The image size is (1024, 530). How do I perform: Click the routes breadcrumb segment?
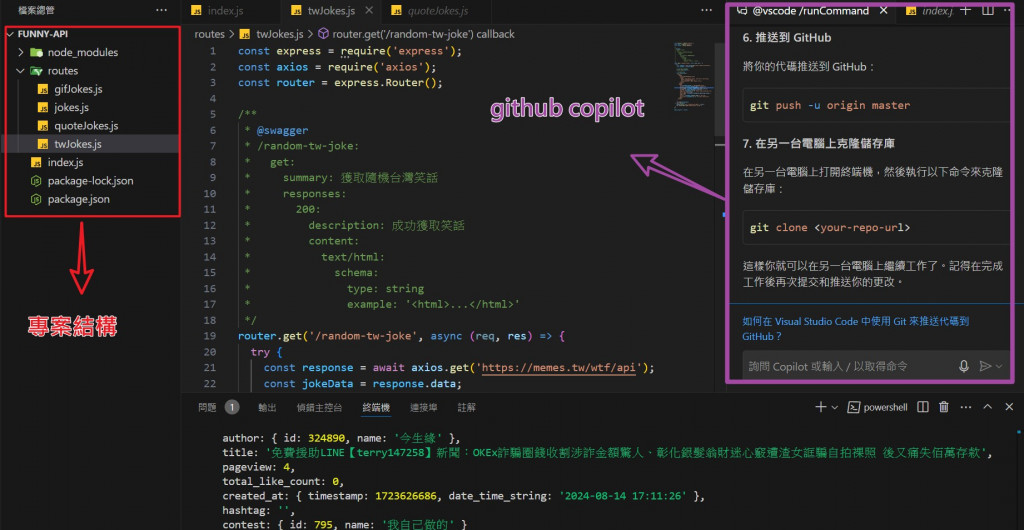[x=209, y=34]
